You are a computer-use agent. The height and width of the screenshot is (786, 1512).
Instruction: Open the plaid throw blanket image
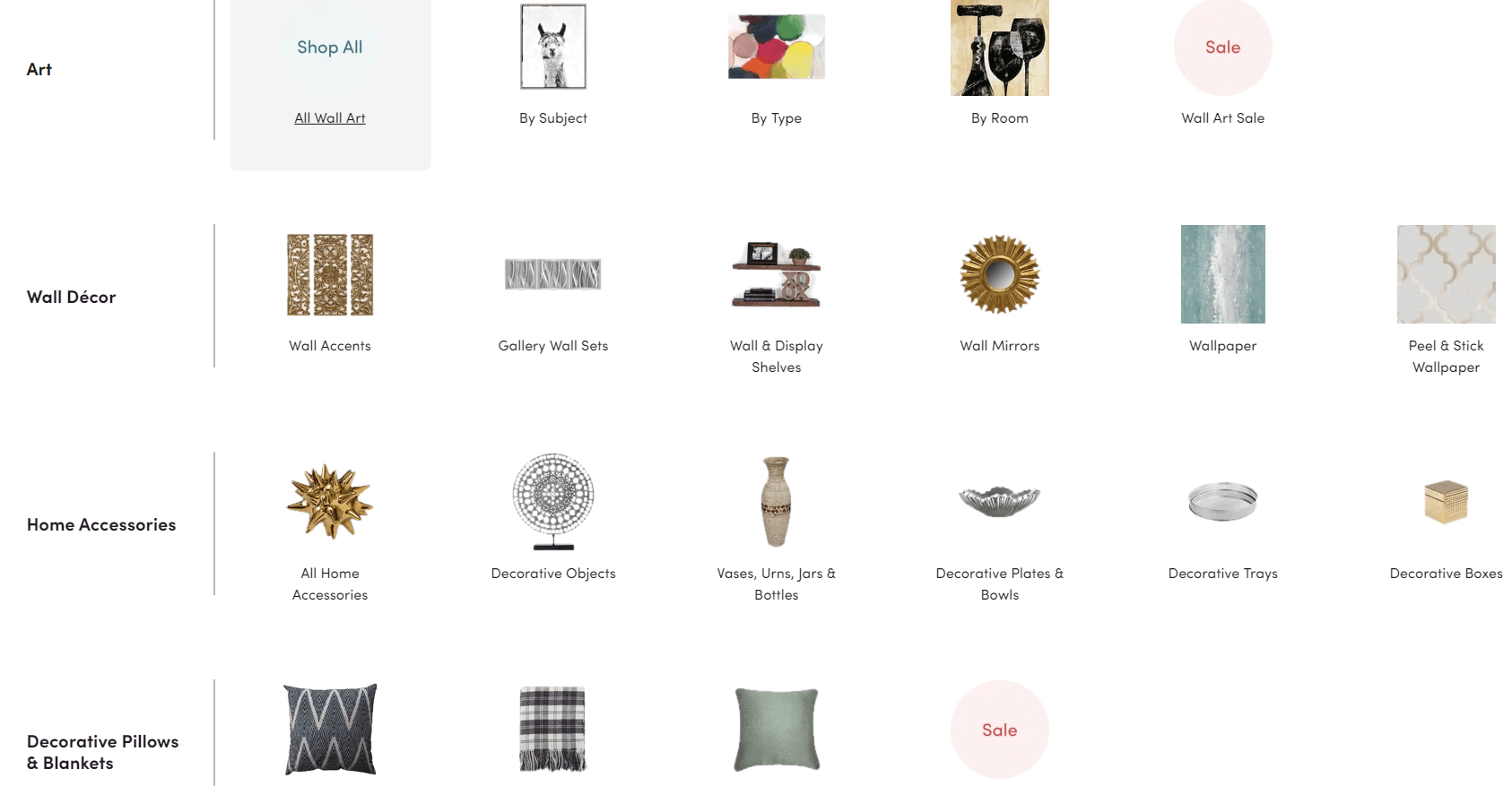(x=553, y=730)
